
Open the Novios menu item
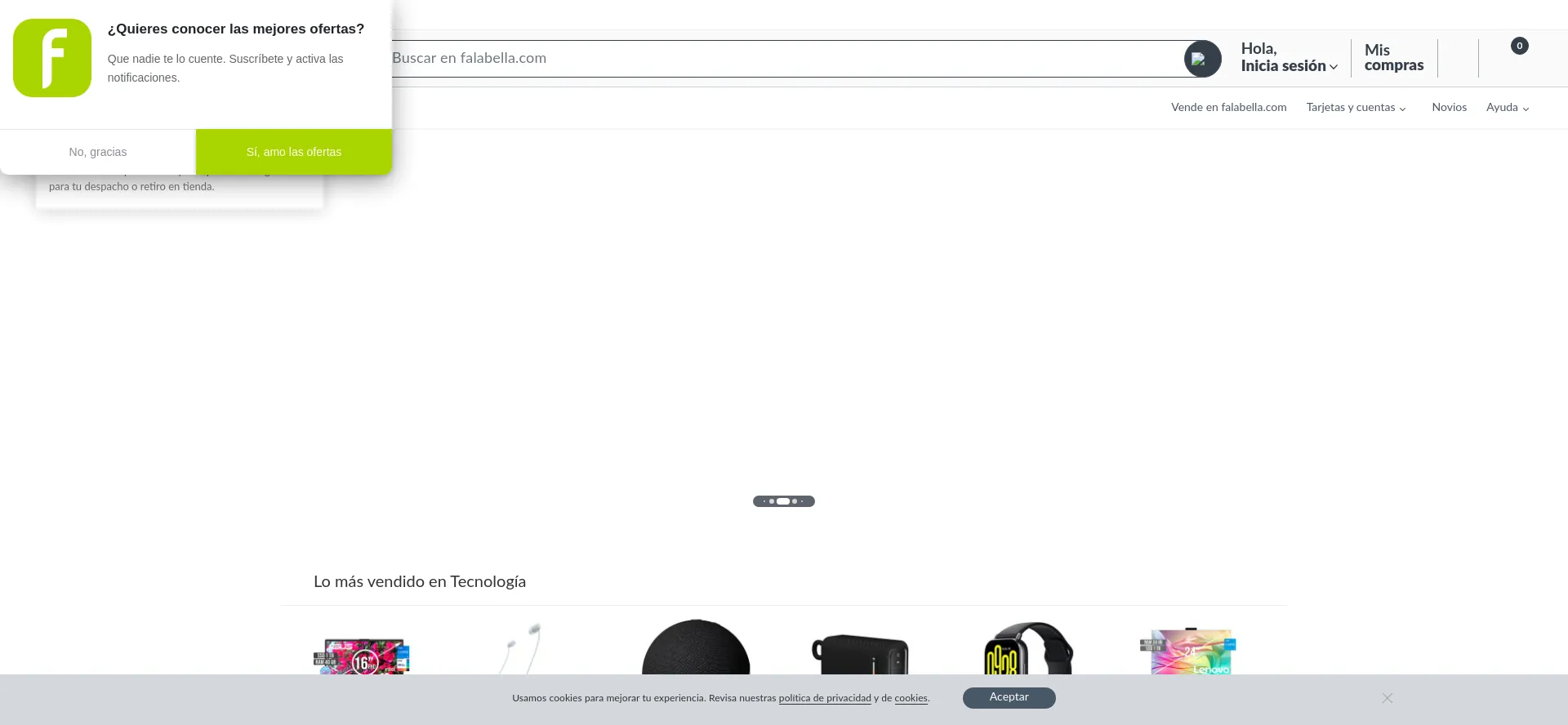[x=1449, y=108]
